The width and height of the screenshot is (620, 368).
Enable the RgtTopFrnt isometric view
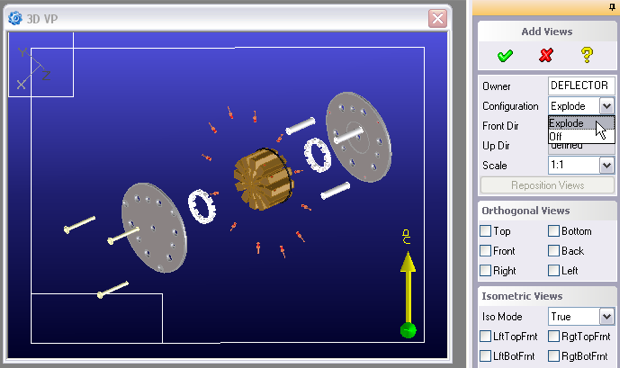(x=554, y=336)
